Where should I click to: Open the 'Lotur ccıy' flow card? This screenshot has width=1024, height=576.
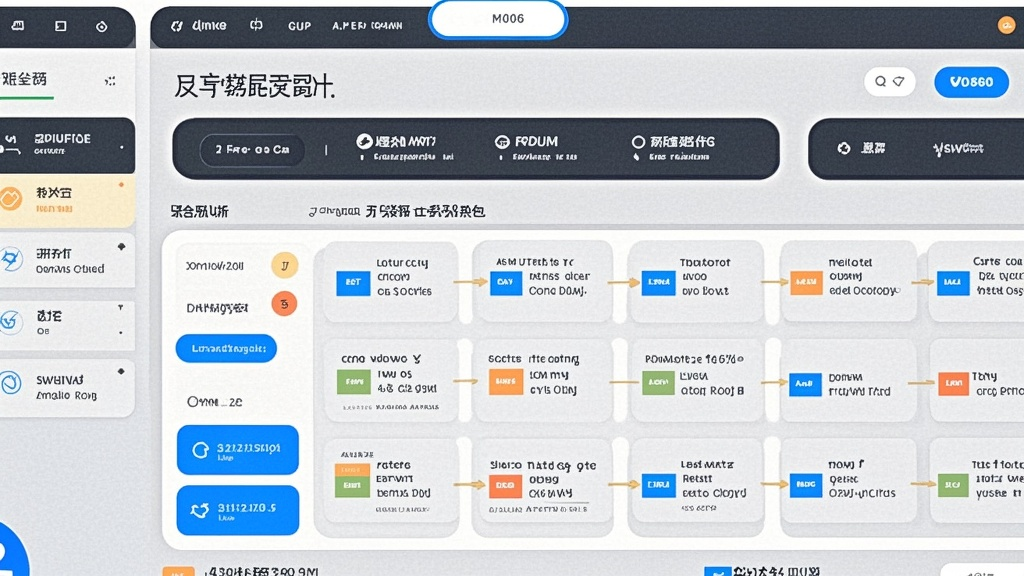(391, 281)
